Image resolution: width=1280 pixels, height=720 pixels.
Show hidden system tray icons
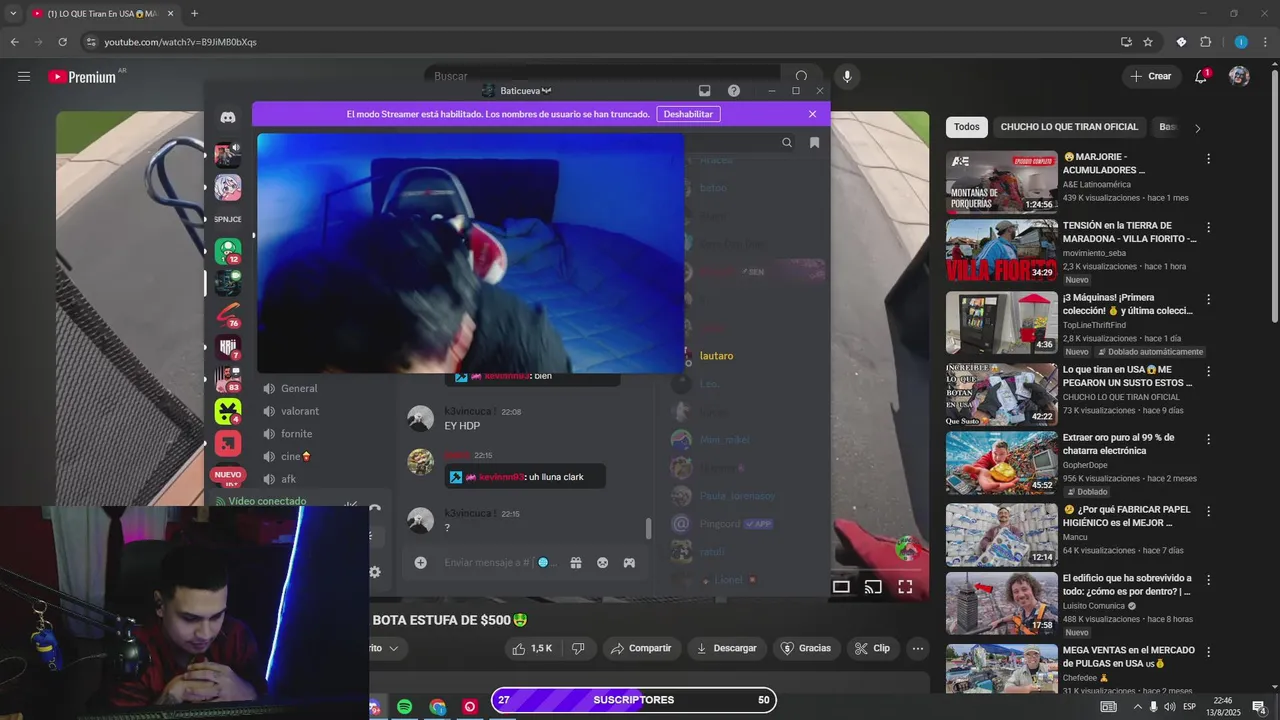point(1137,707)
